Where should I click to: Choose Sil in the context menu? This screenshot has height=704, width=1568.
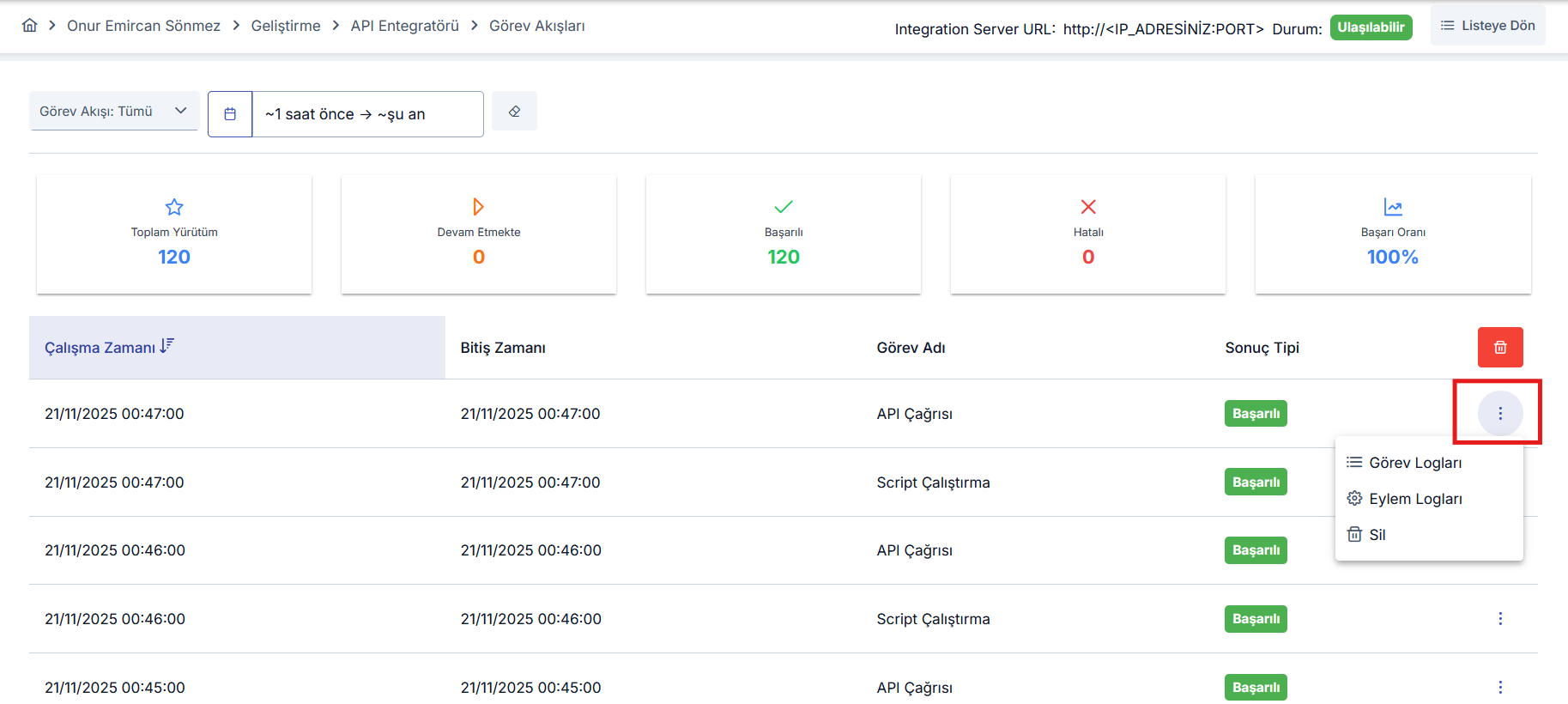[1377, 535]
